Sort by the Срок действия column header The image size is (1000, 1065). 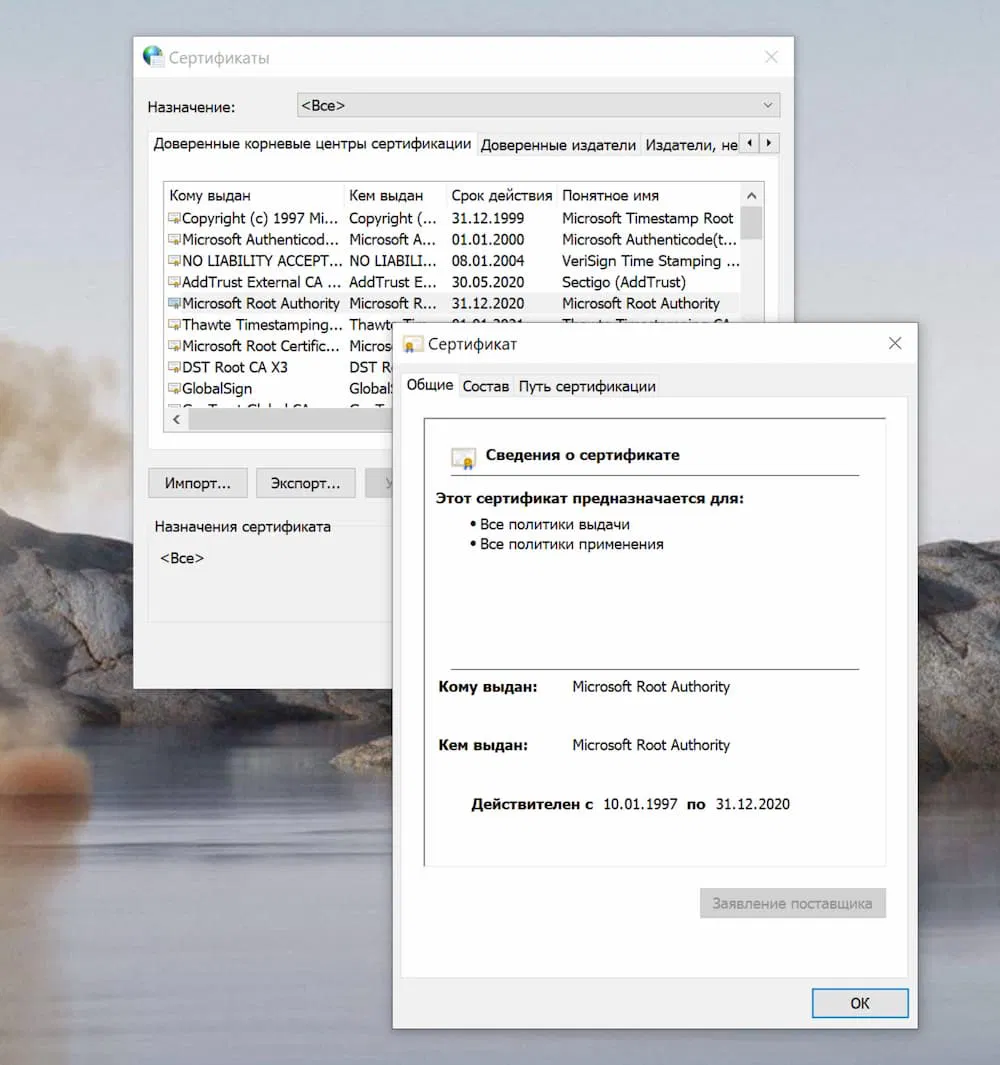(501, 196)
